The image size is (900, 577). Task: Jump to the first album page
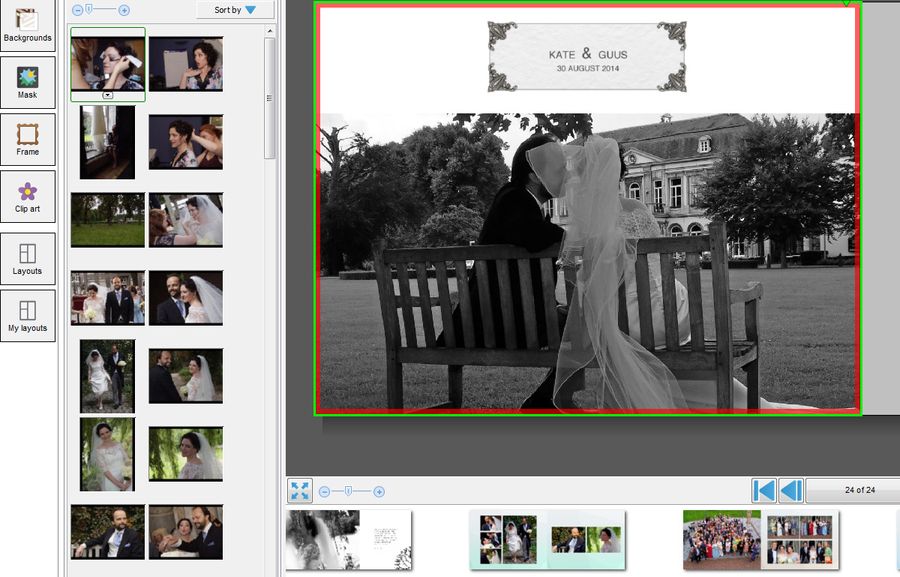766,490
